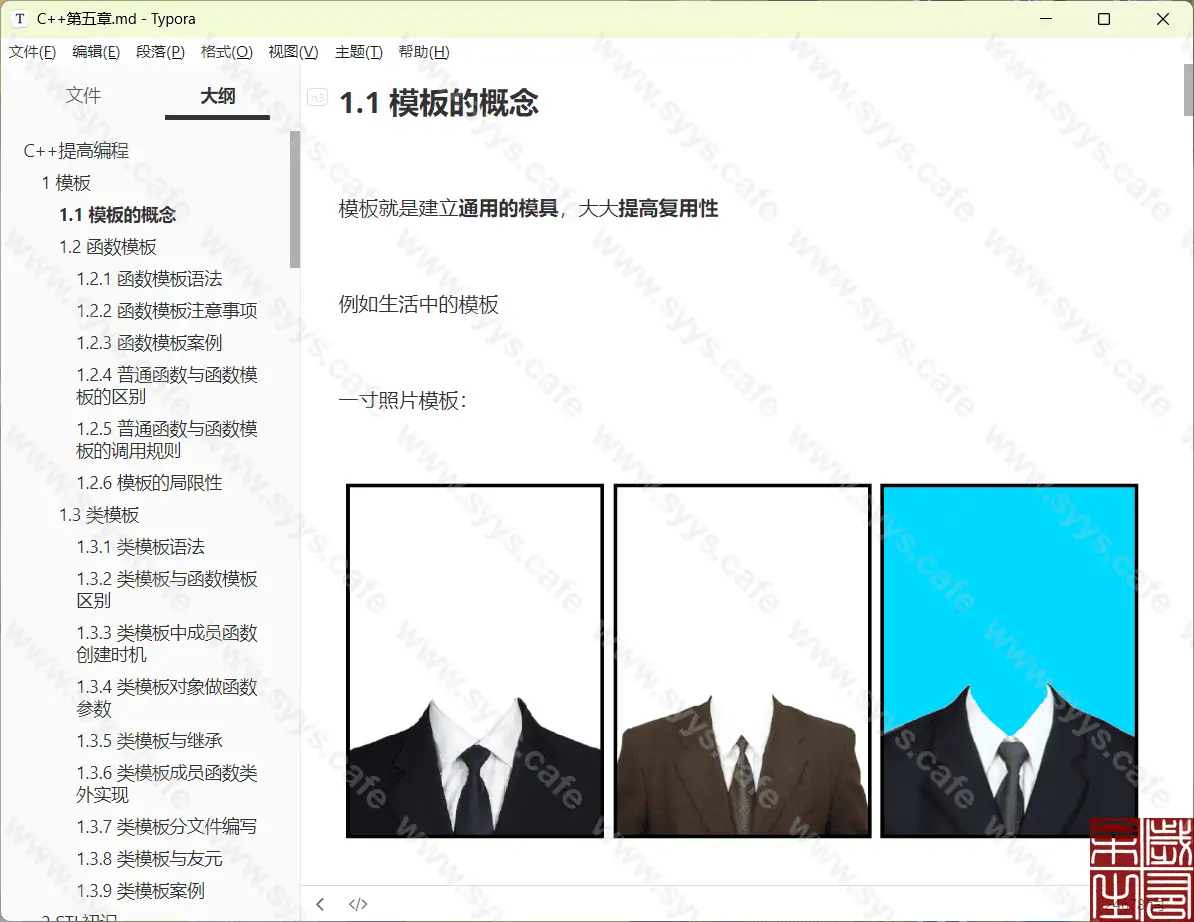Screen dimensions: 1194x922
Task: Open the 帮助(H) menu
Action: point(424,52)
